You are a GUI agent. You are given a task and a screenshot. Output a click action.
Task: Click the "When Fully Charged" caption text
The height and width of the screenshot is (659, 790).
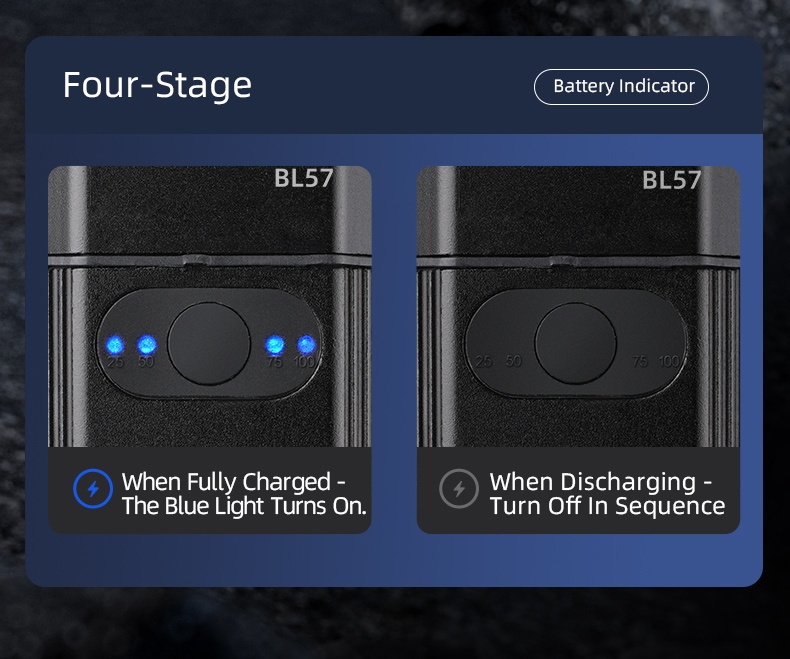(x=243, y=494)
